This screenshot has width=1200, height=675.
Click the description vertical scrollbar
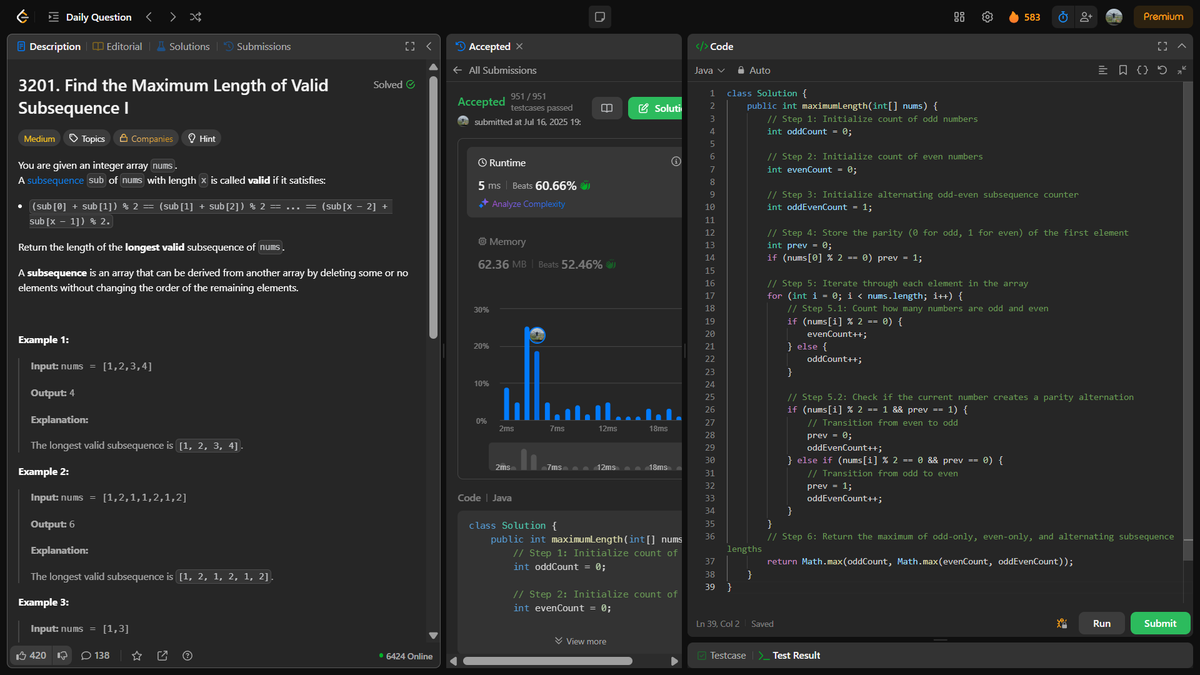coord(433,208)
